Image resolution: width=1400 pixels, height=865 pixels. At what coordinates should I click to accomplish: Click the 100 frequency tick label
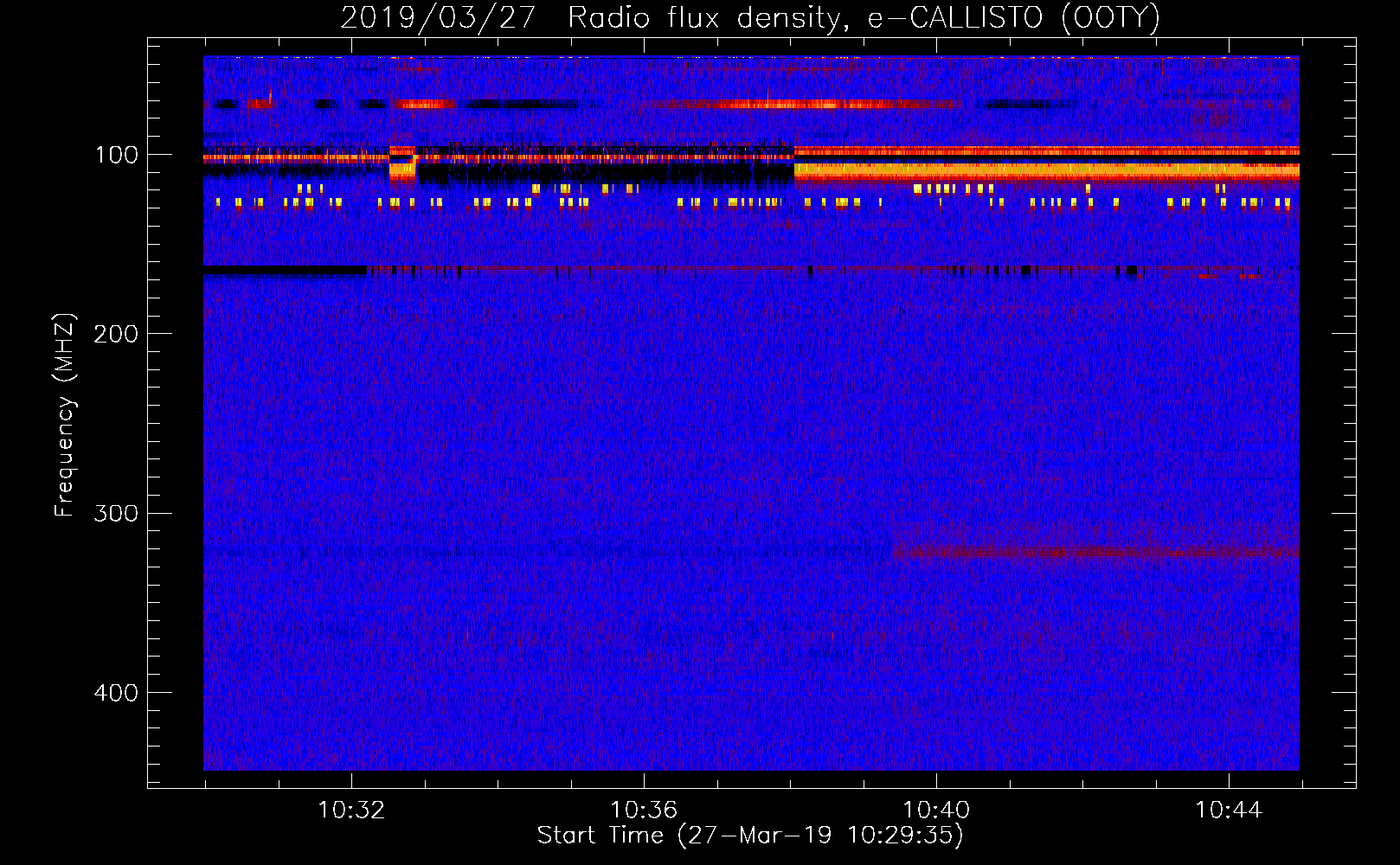117,155
